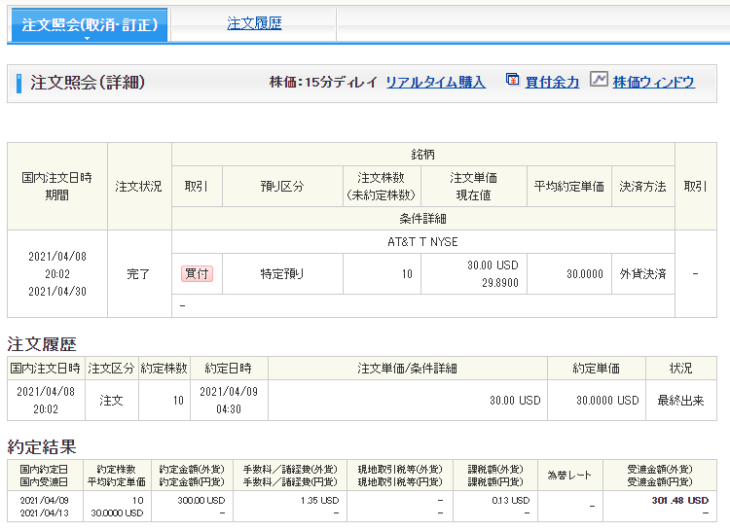Open the 注文照会(取消・訂正) tab
This screenshot has width=730, height=530.
88,24
